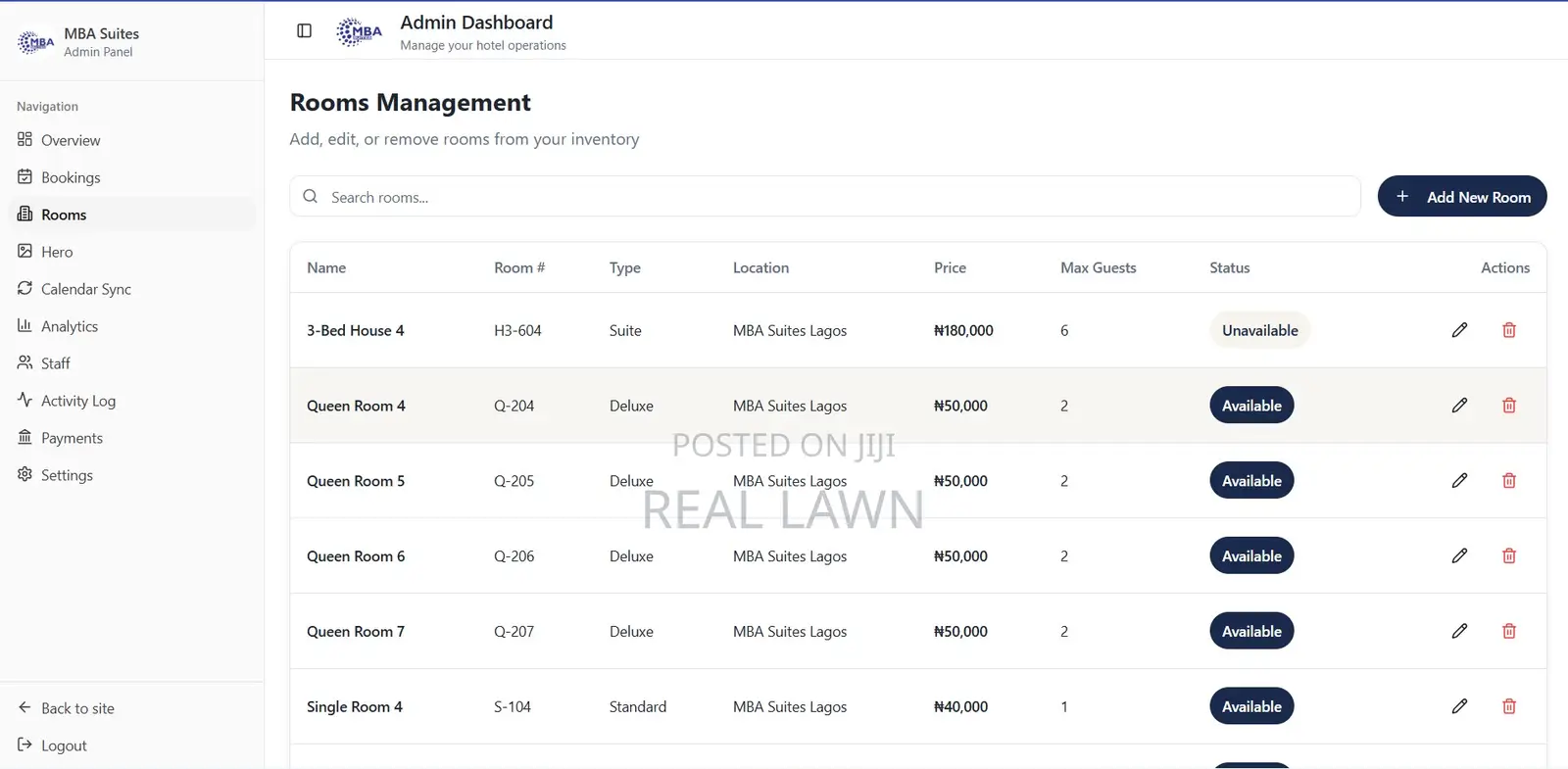Screen dimensions: 1568x769
Task: Toggle Available status for Queen Room 6
Action: [1251, 556]
